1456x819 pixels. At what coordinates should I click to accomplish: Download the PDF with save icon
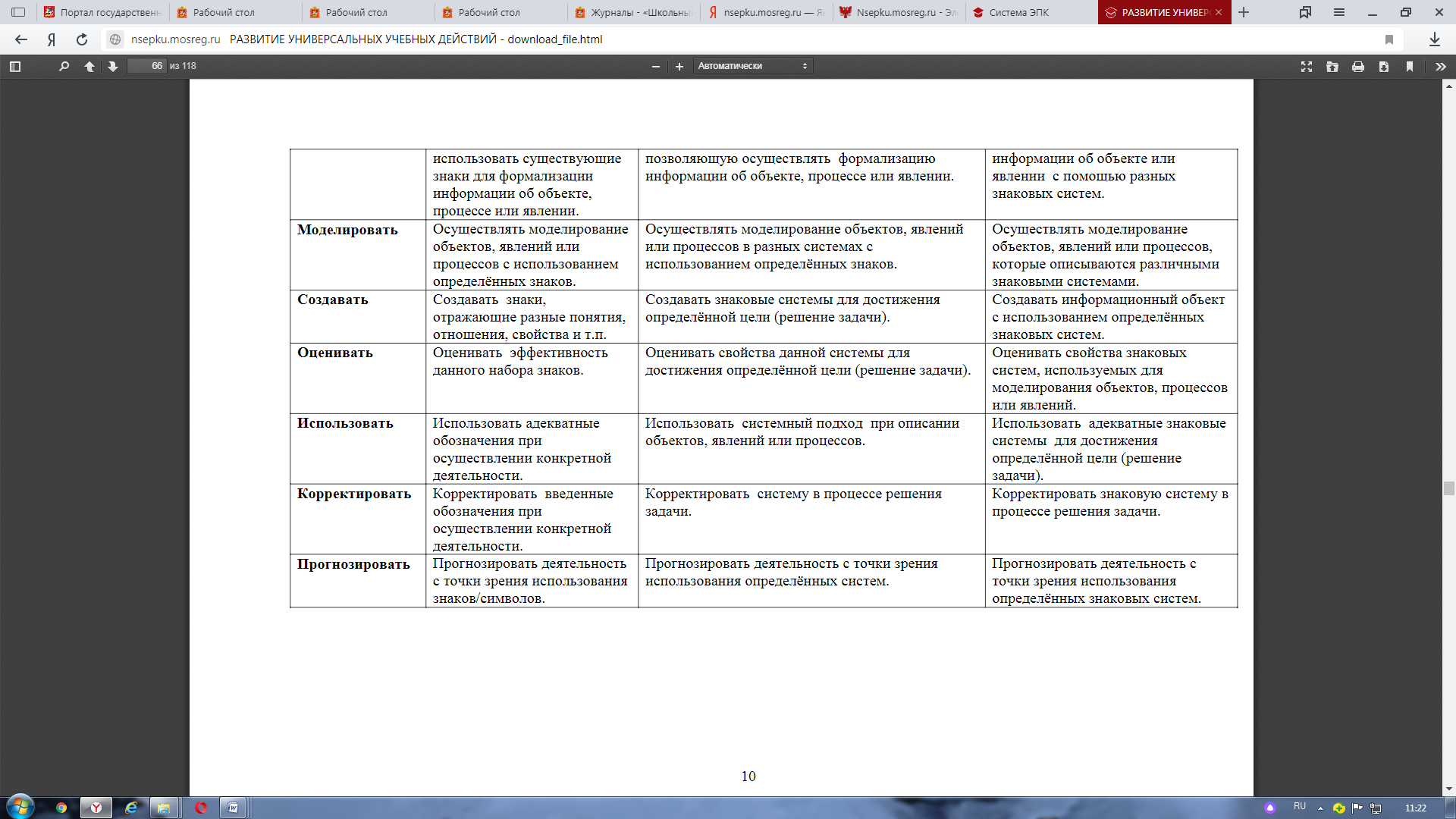click(x=1384, y=66)
